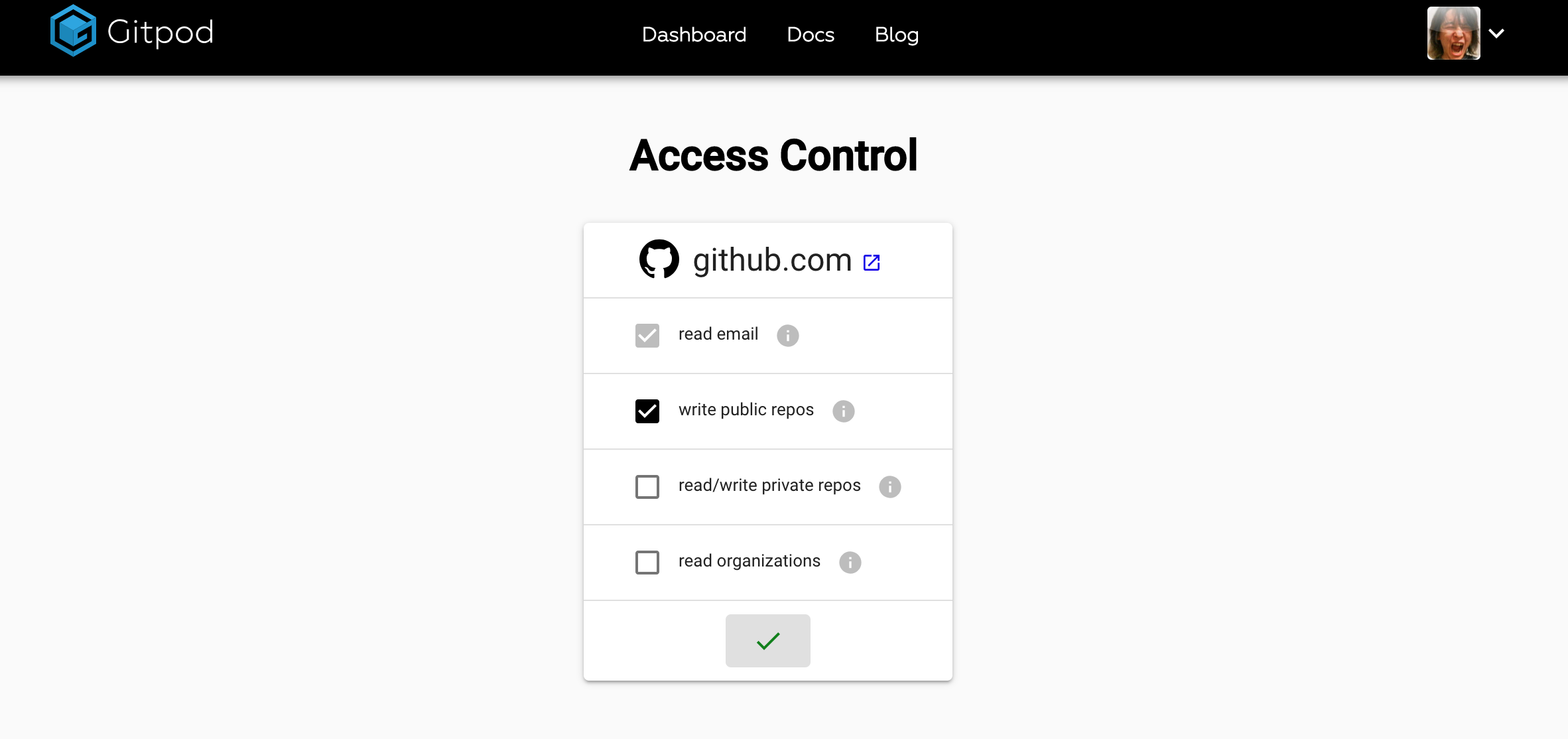Toggle the write public repos checkbox
The image size is (1568, 739).
[x=647, y=411]
